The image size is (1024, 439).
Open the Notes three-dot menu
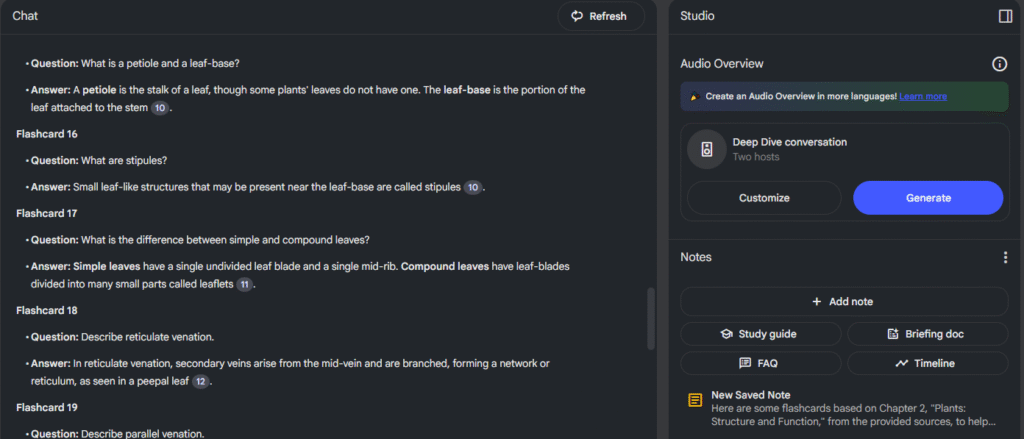[x=1005, y=257]
